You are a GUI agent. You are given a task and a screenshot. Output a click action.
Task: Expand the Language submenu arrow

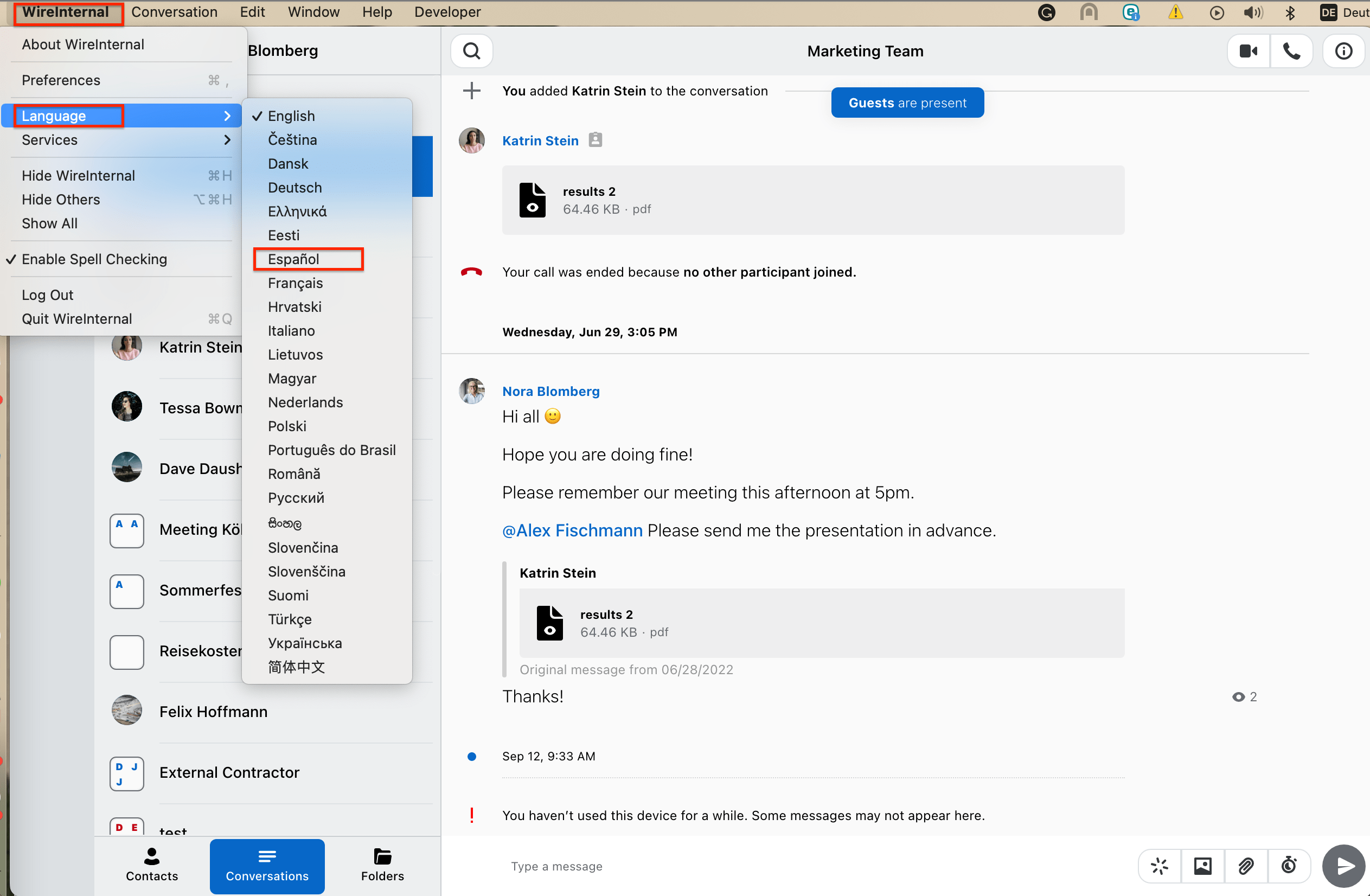[227, 116]
